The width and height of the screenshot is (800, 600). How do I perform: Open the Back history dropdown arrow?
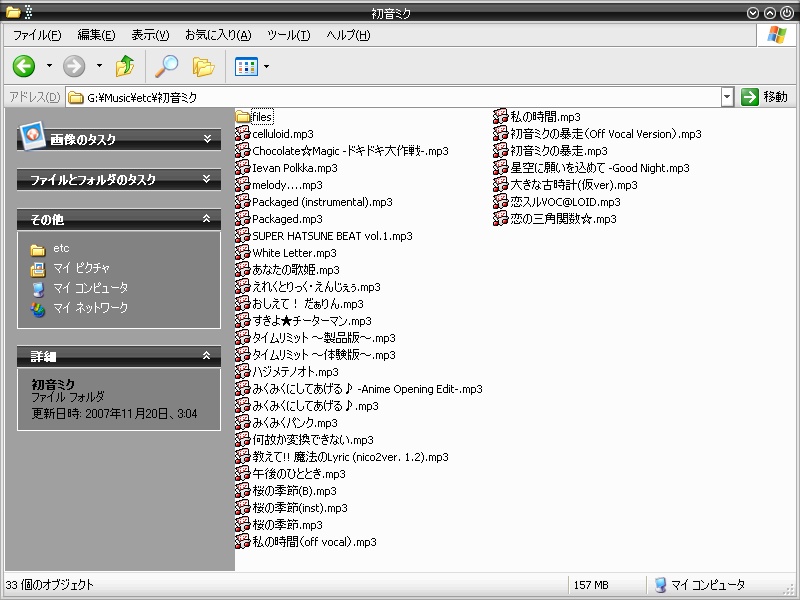[49, 66]
